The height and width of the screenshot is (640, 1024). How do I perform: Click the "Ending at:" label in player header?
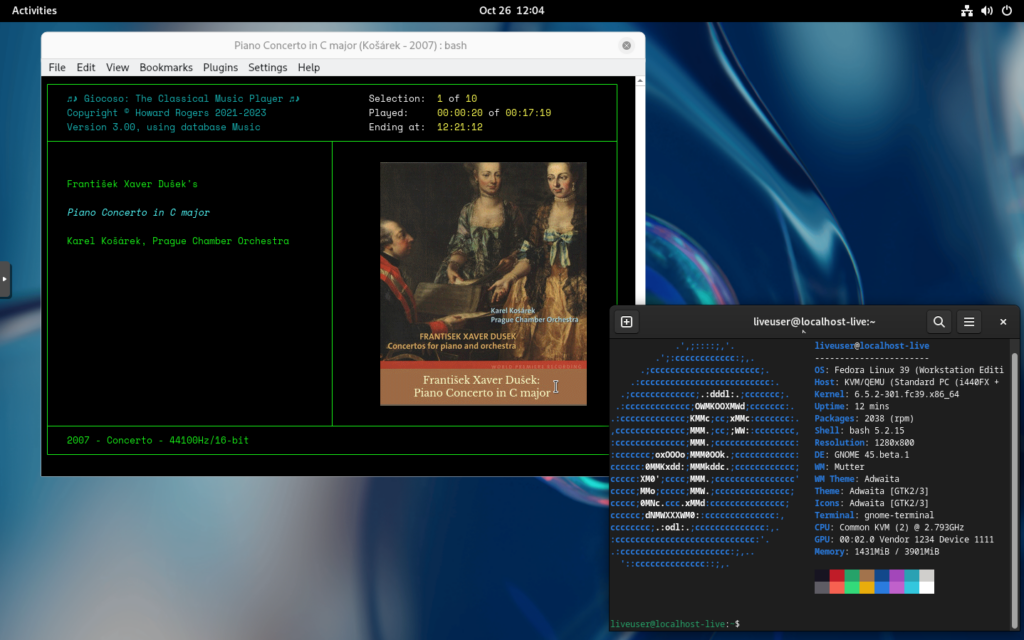click(x=396, y=127)
